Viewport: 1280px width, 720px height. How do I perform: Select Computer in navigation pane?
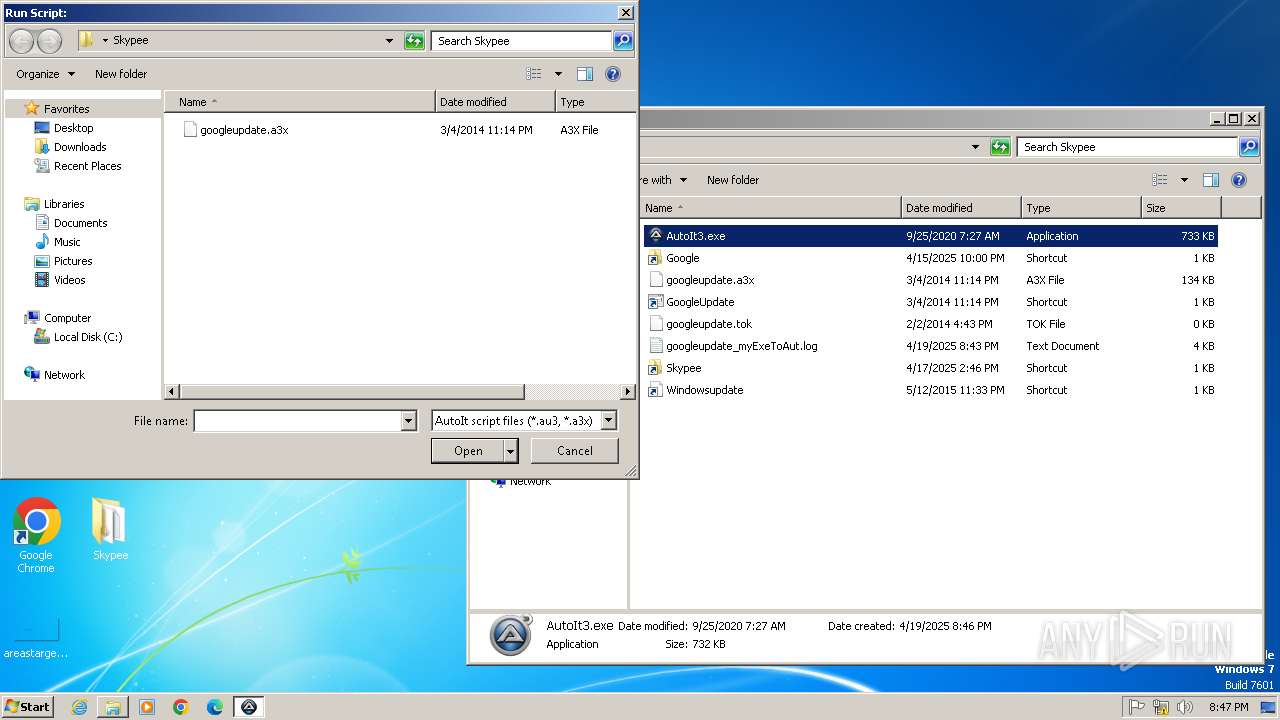67,318
